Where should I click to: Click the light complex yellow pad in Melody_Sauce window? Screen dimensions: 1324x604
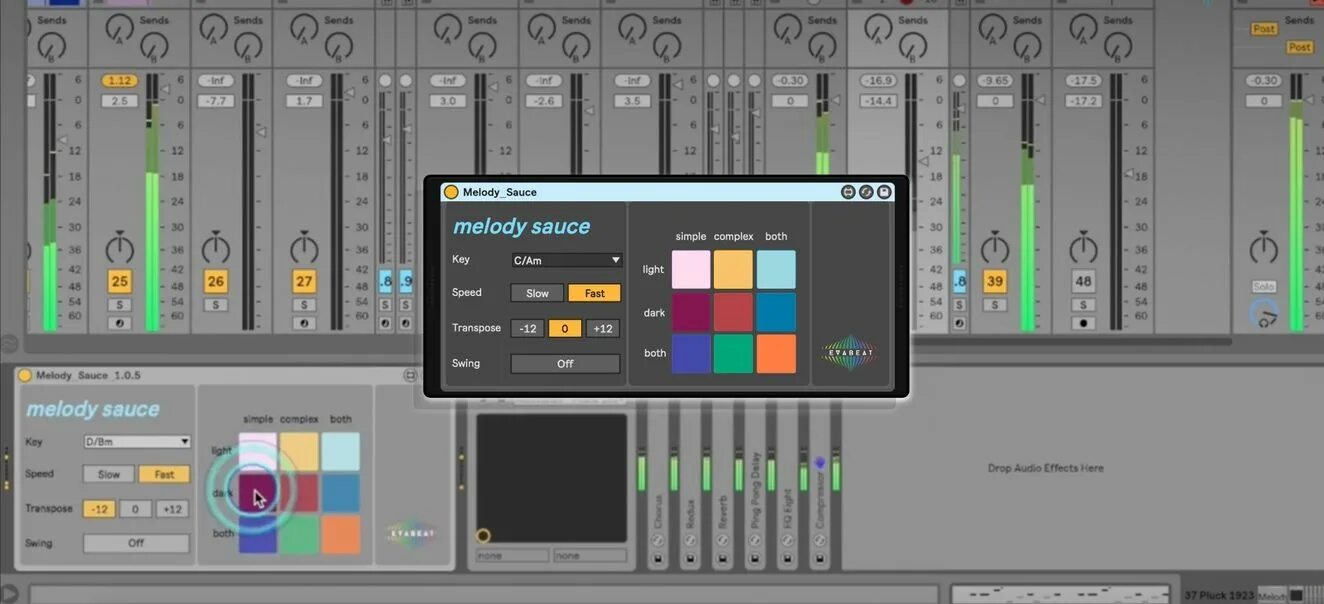(x=733, y=270)
